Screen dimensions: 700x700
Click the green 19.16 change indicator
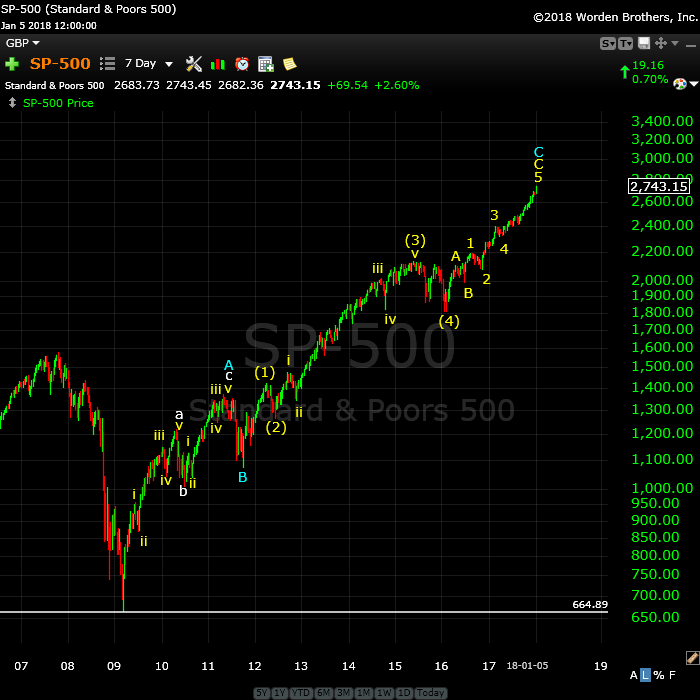(648, 65)
